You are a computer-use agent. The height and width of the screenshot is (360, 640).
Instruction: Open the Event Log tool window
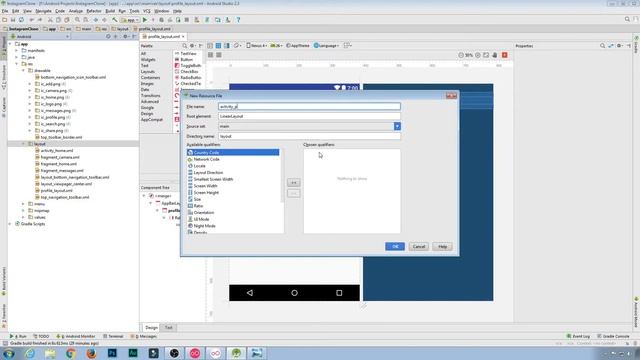pyautogui.click(x=578, y=336)
